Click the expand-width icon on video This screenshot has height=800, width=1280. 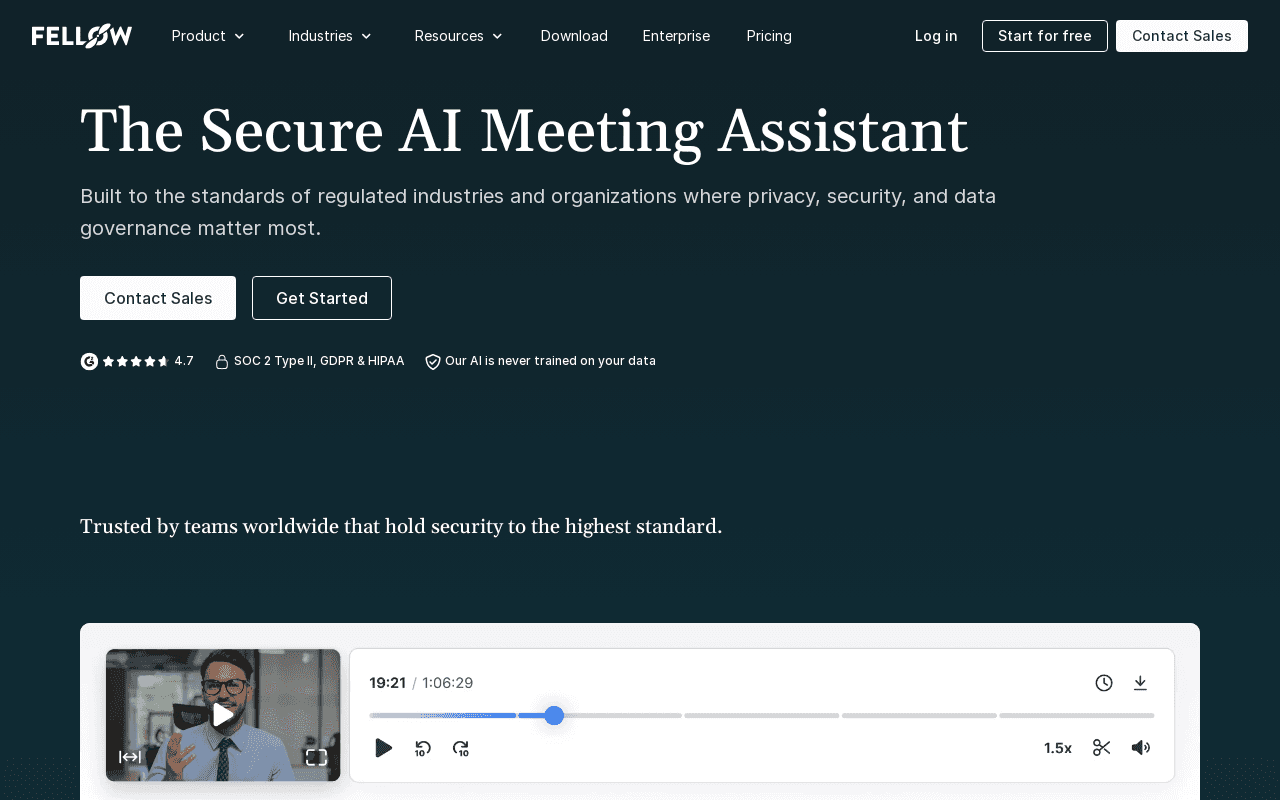pyautogui.click(x=130, y=757)
